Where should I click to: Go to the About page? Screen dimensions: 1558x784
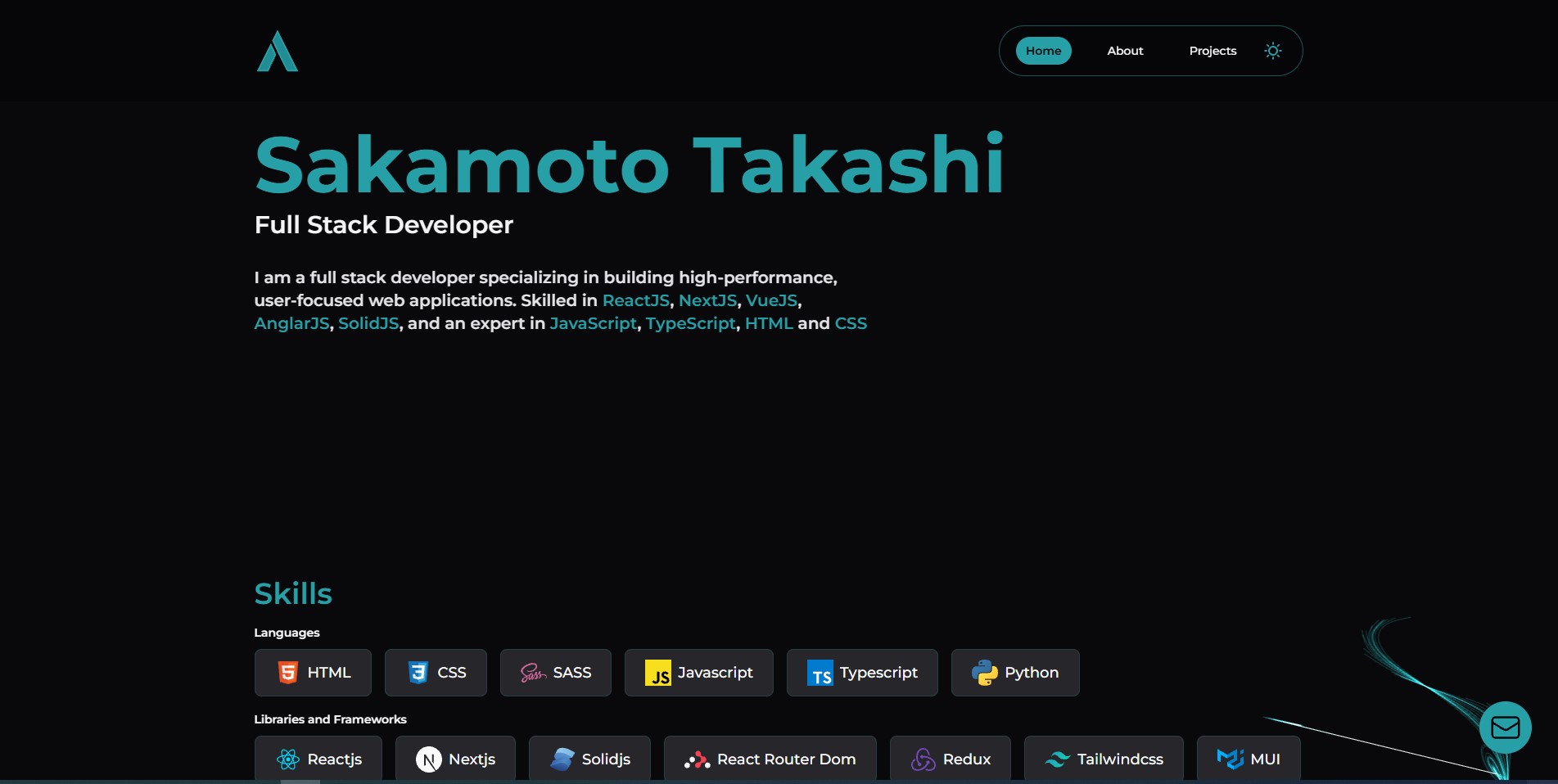pos(1125,51)
